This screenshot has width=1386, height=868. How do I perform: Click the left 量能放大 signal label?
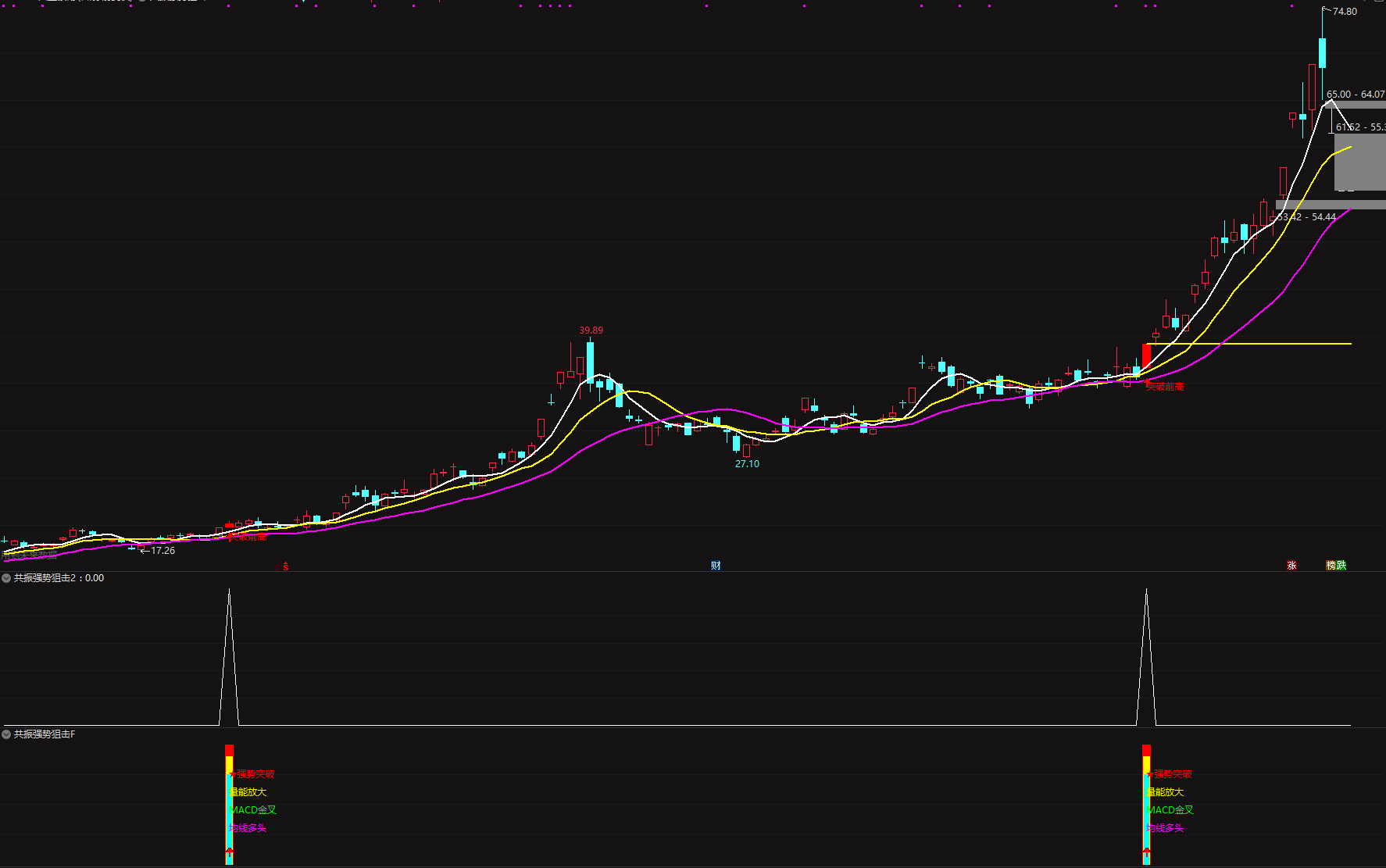point(248,792)
